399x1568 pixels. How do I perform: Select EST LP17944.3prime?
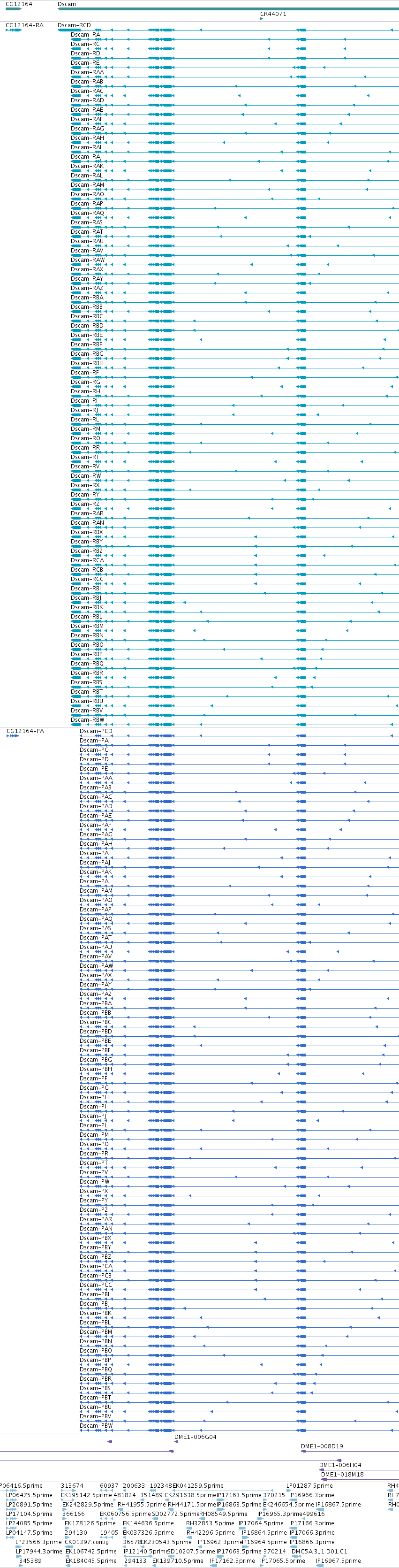(39, 1552)
